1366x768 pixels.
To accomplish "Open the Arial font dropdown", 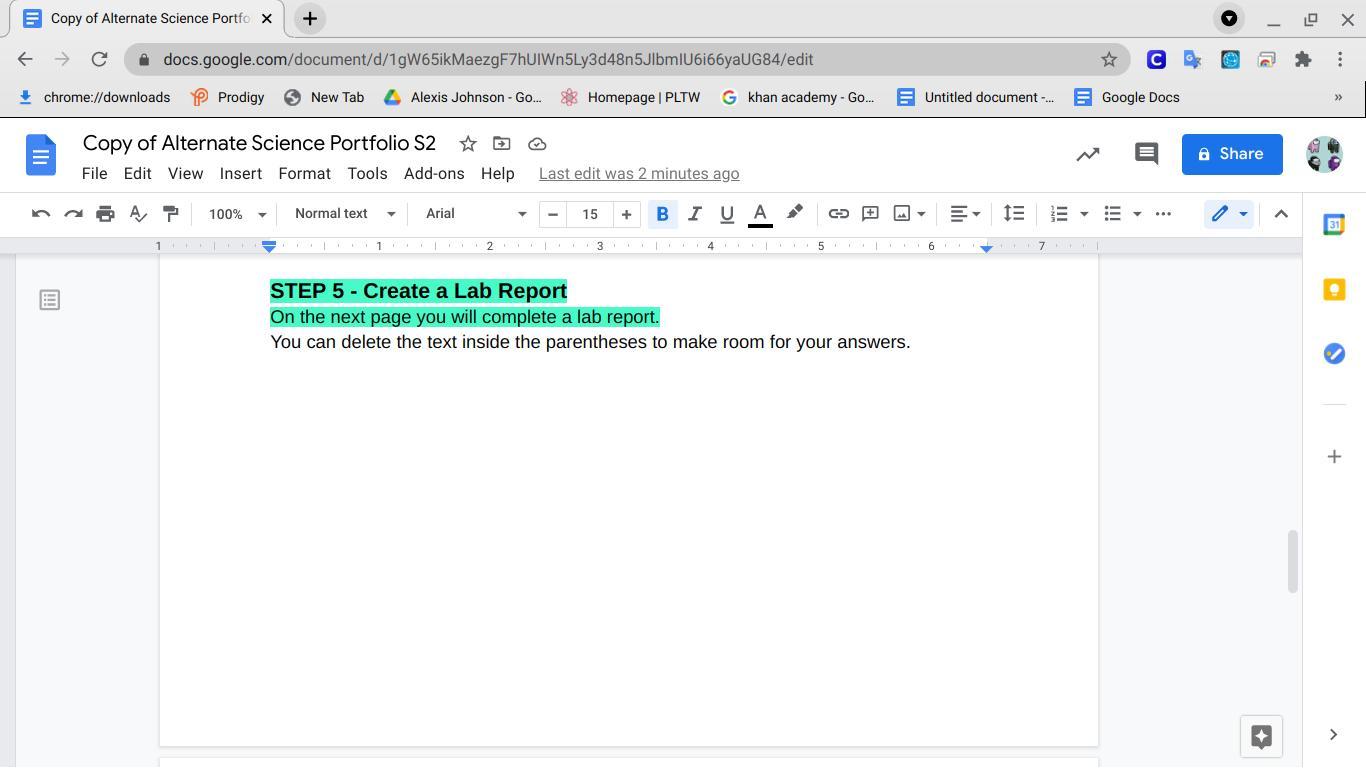I will pyautogui.click(x=475, y=213).
